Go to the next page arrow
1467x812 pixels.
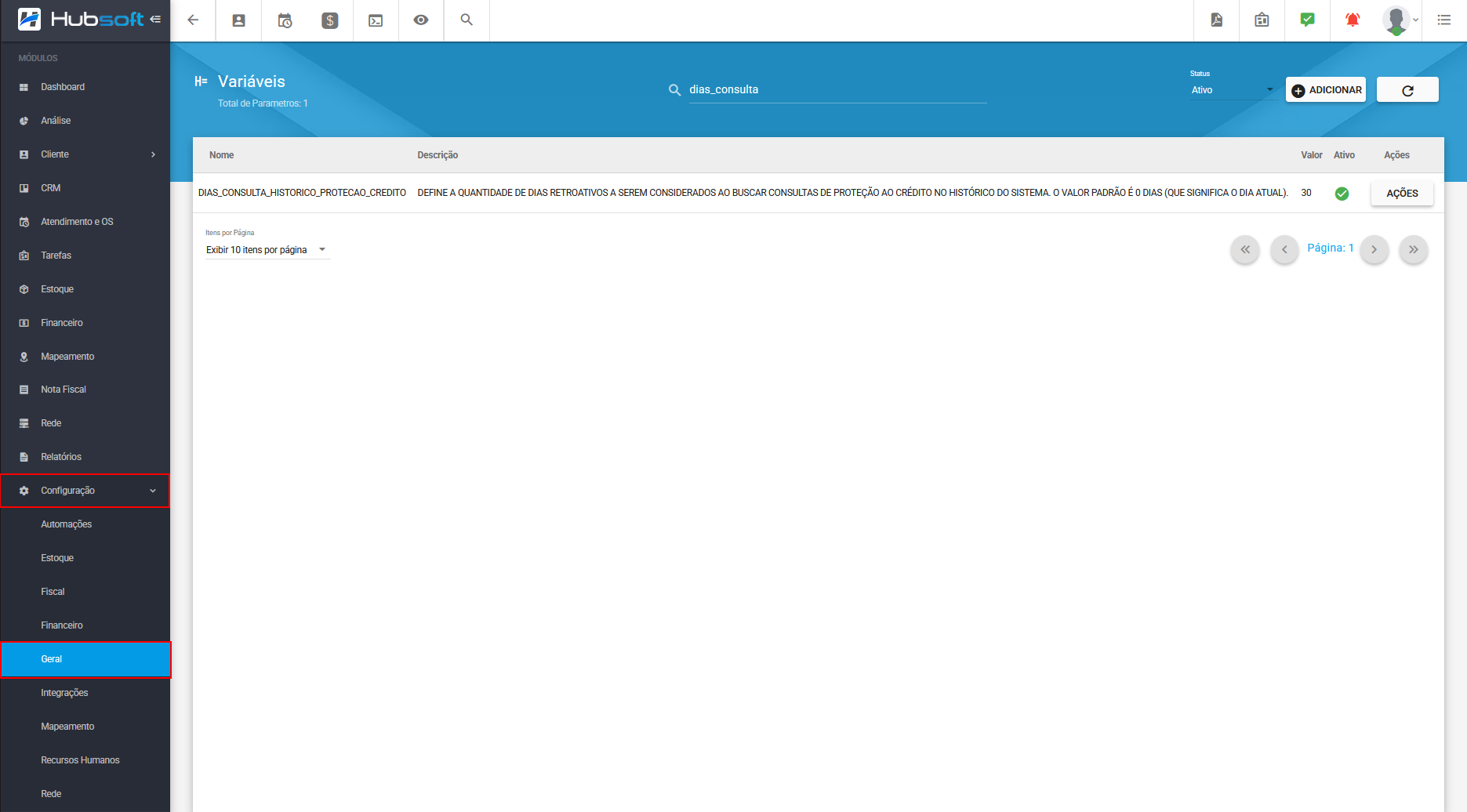1374,250
